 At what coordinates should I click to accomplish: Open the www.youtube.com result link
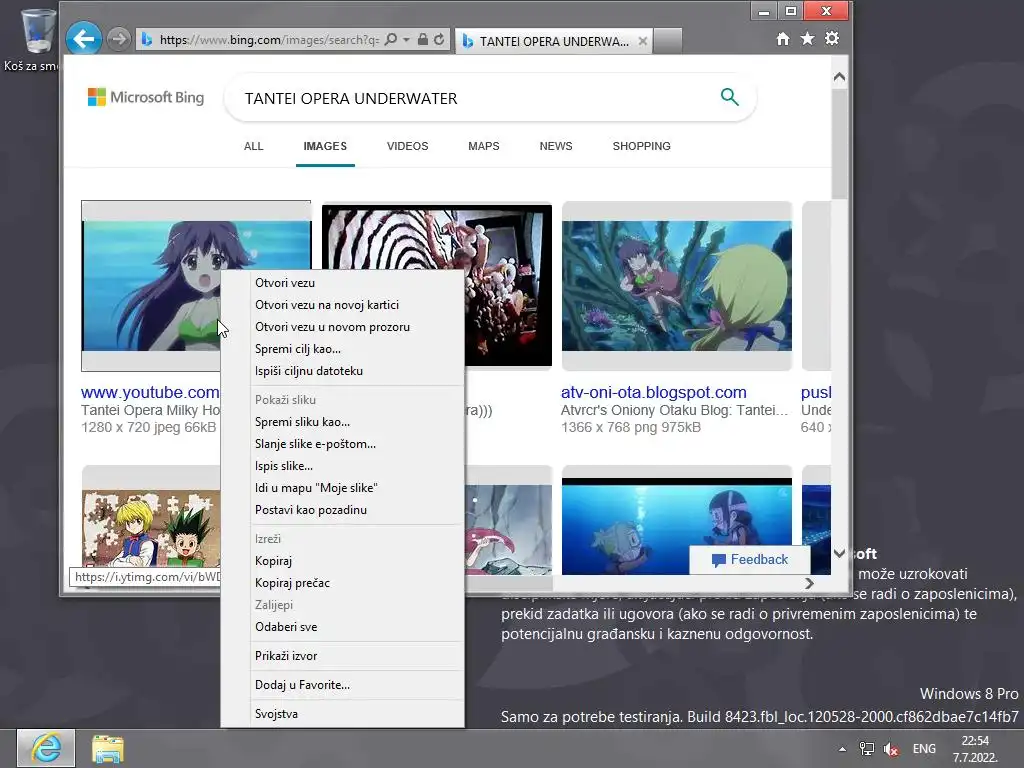150,392
